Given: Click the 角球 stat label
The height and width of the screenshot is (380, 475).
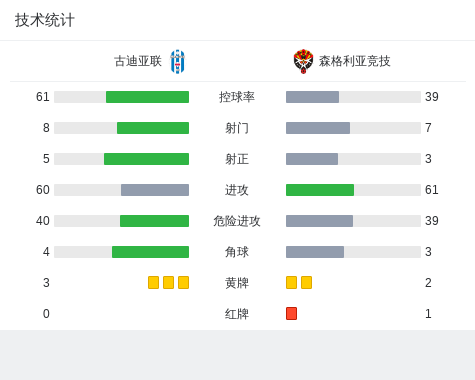Looking at the screenshot, I should (x=237, y=252).
